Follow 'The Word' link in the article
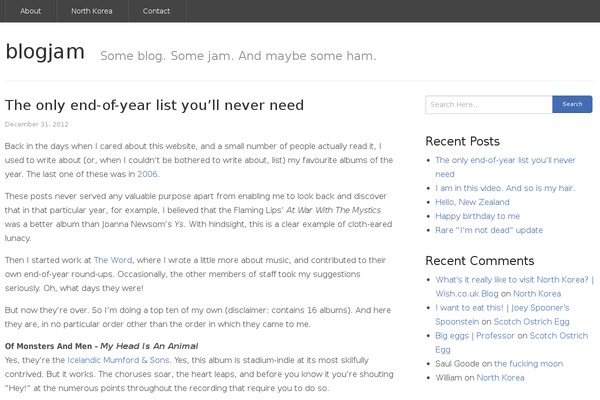 pyautogui.click(x=113, y=260)
